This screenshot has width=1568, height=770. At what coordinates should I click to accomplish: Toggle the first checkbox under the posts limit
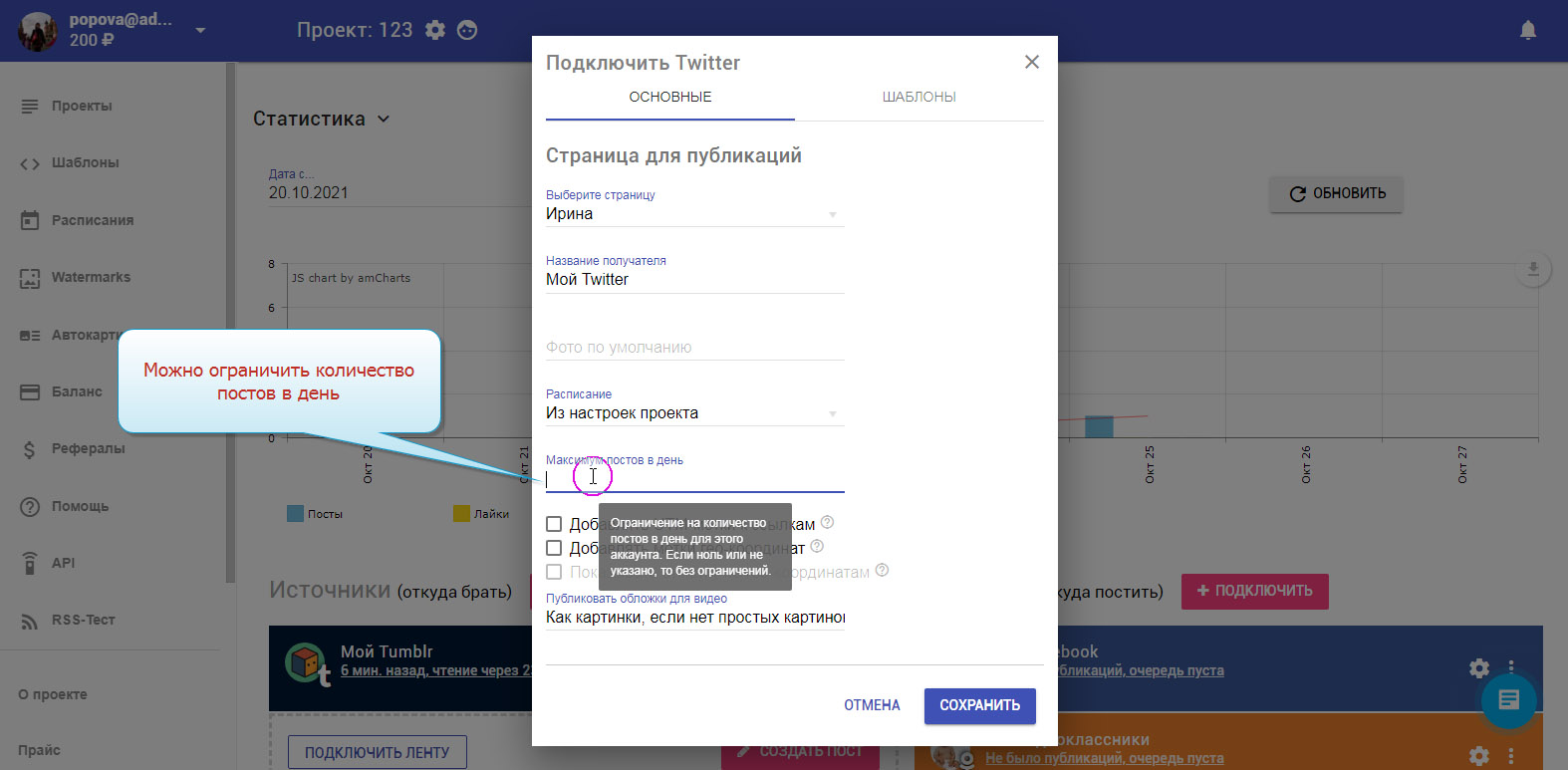coord(554,524)
